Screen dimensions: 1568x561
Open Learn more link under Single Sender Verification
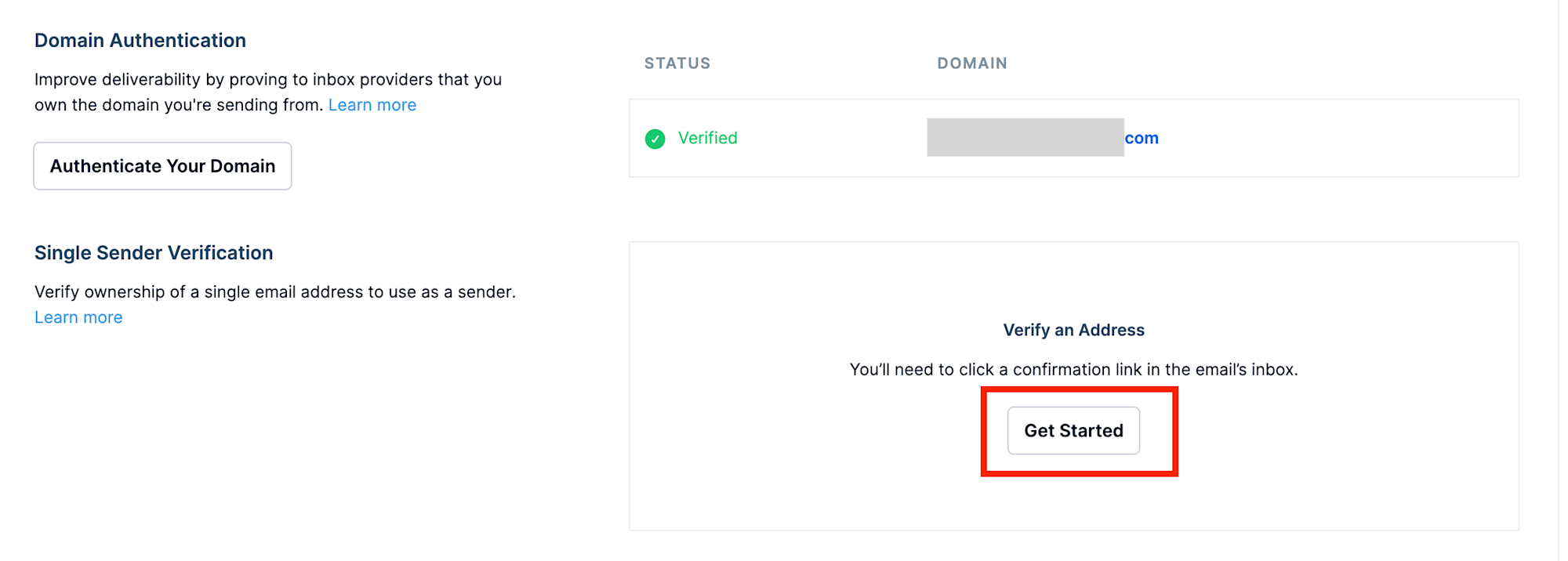pyautogui.click(x=78, y=317)
